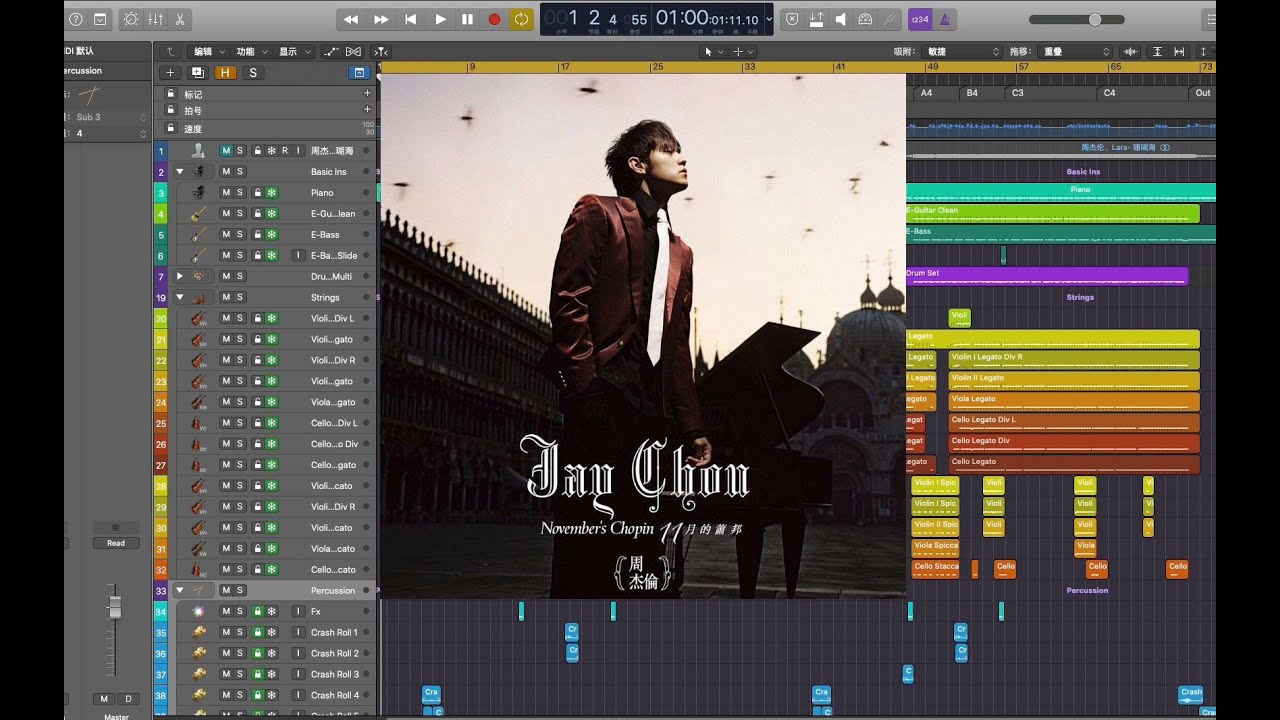
Task: Click the M mute button on Master strip
Action: (x=104, y=698)
